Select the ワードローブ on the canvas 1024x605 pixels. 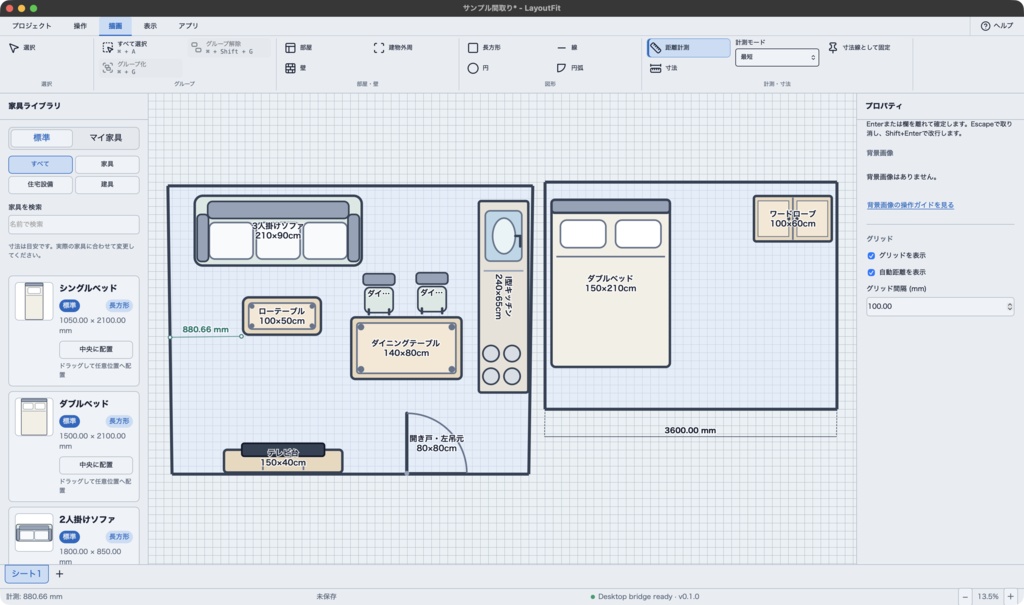[x=793, y=219]
